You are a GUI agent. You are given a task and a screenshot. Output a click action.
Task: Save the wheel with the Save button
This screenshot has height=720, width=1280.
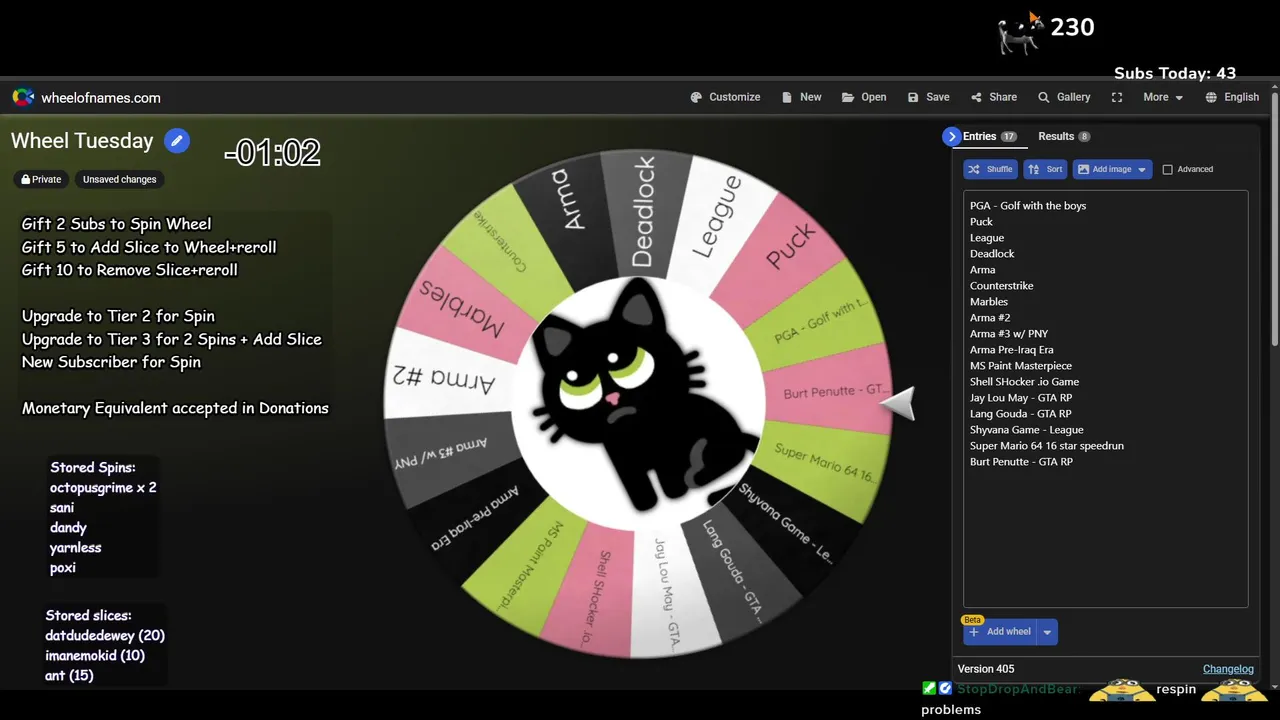pyautogui.click(x=928, y=97)
